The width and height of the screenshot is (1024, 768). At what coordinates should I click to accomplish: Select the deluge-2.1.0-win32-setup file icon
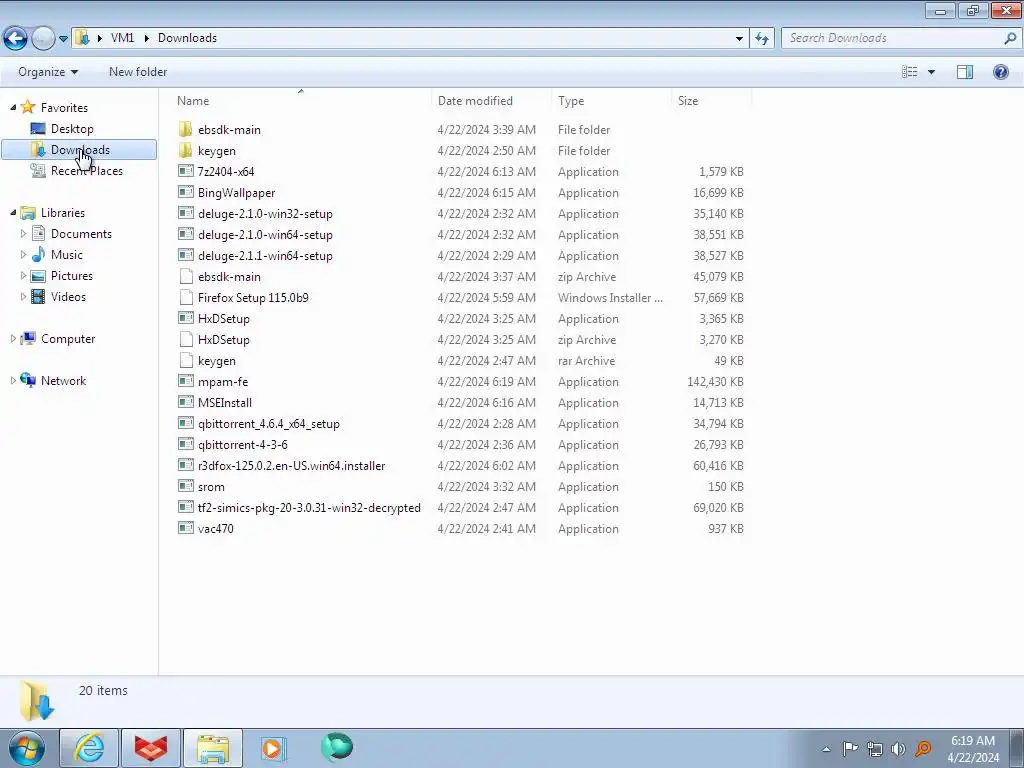click(185, 213)
